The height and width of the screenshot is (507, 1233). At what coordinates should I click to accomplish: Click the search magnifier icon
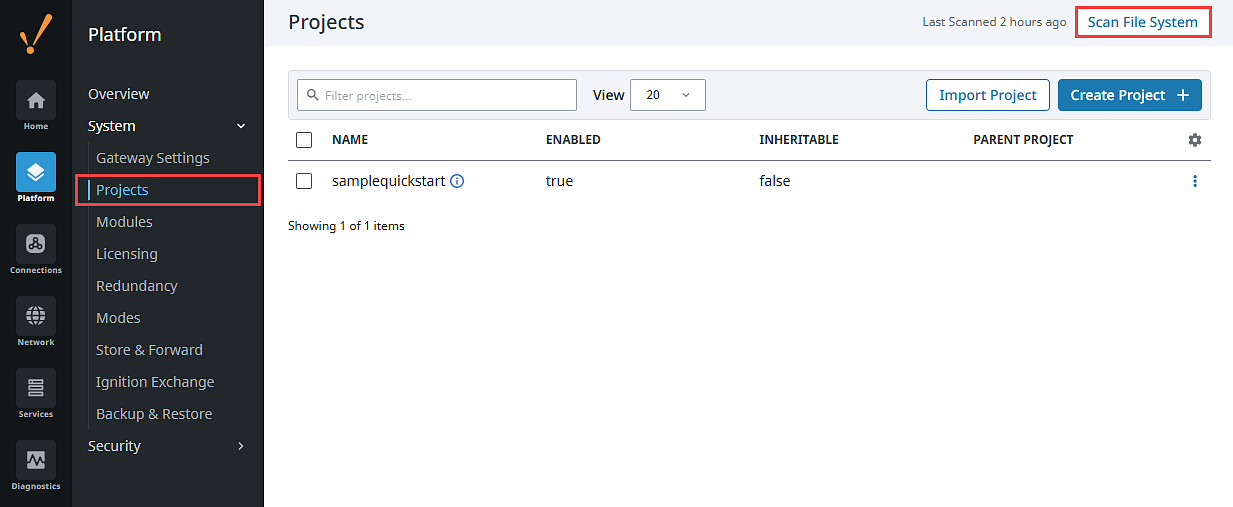pos(313,95)
